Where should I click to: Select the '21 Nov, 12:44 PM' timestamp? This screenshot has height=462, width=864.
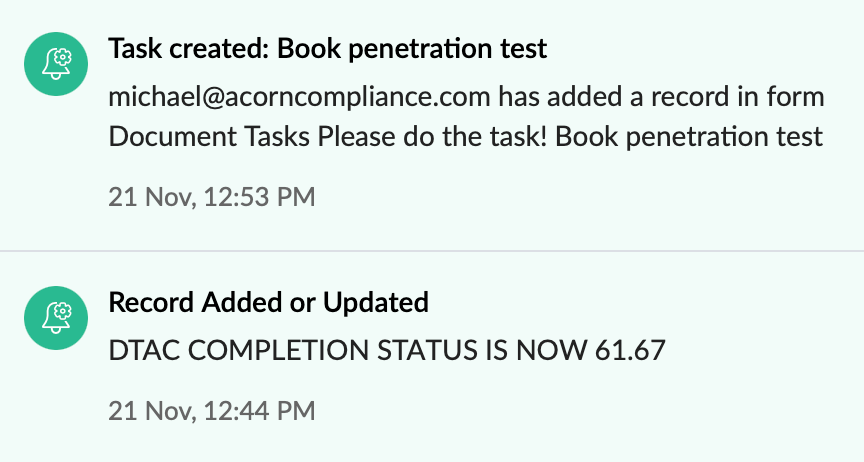tap(211, 410)
